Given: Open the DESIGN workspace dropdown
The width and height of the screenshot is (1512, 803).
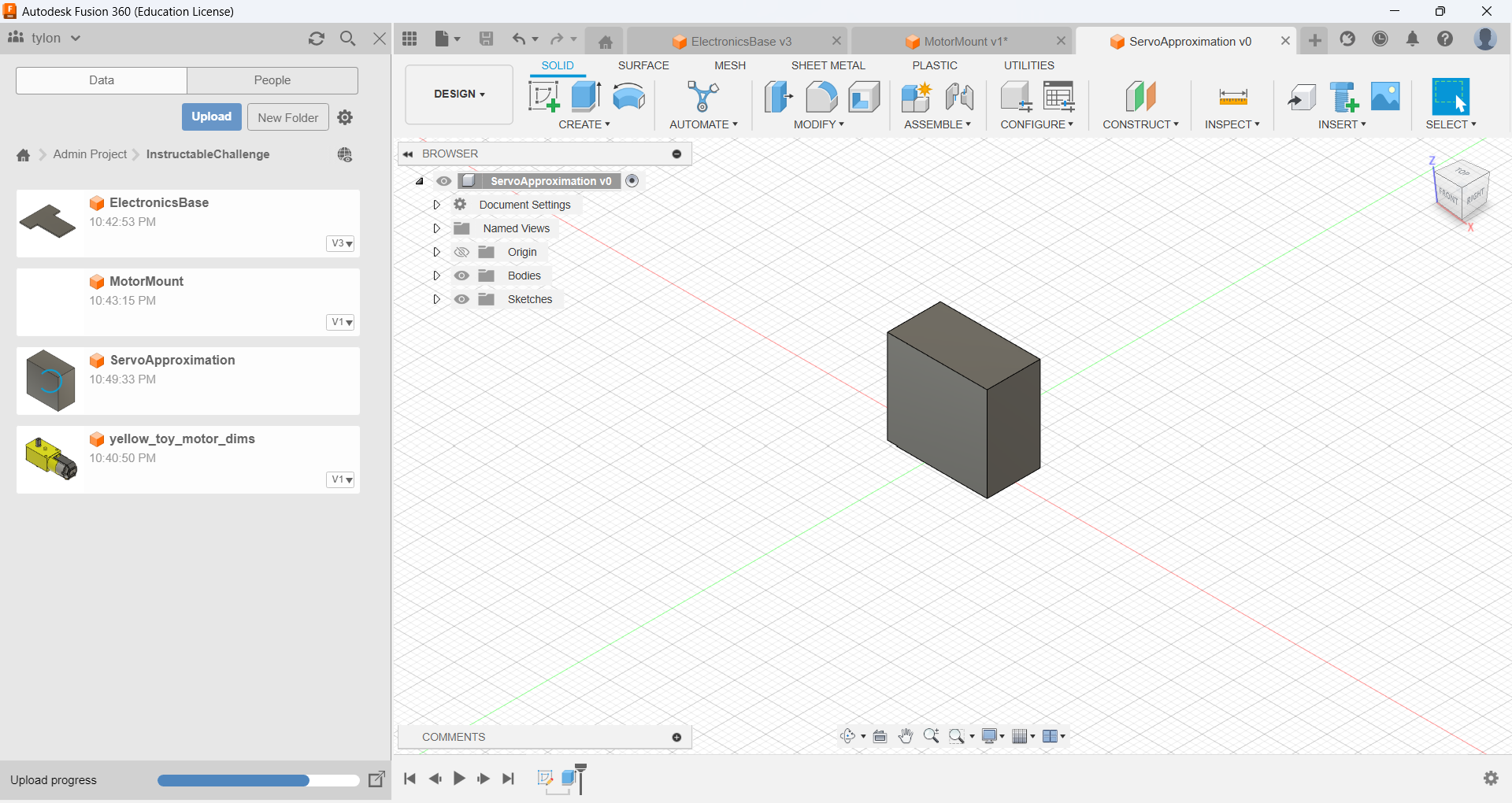Looking at the screenshot, I should tap(459, 94).
